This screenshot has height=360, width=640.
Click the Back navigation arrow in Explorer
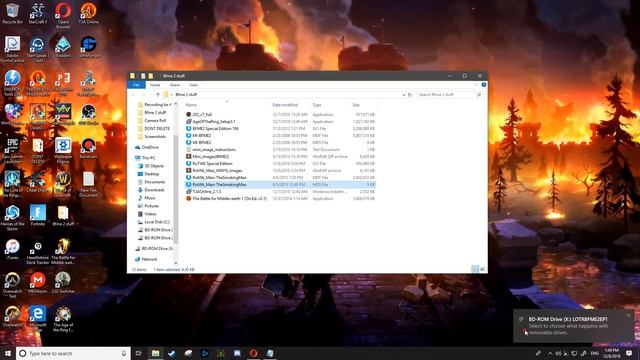pos(133,95)
